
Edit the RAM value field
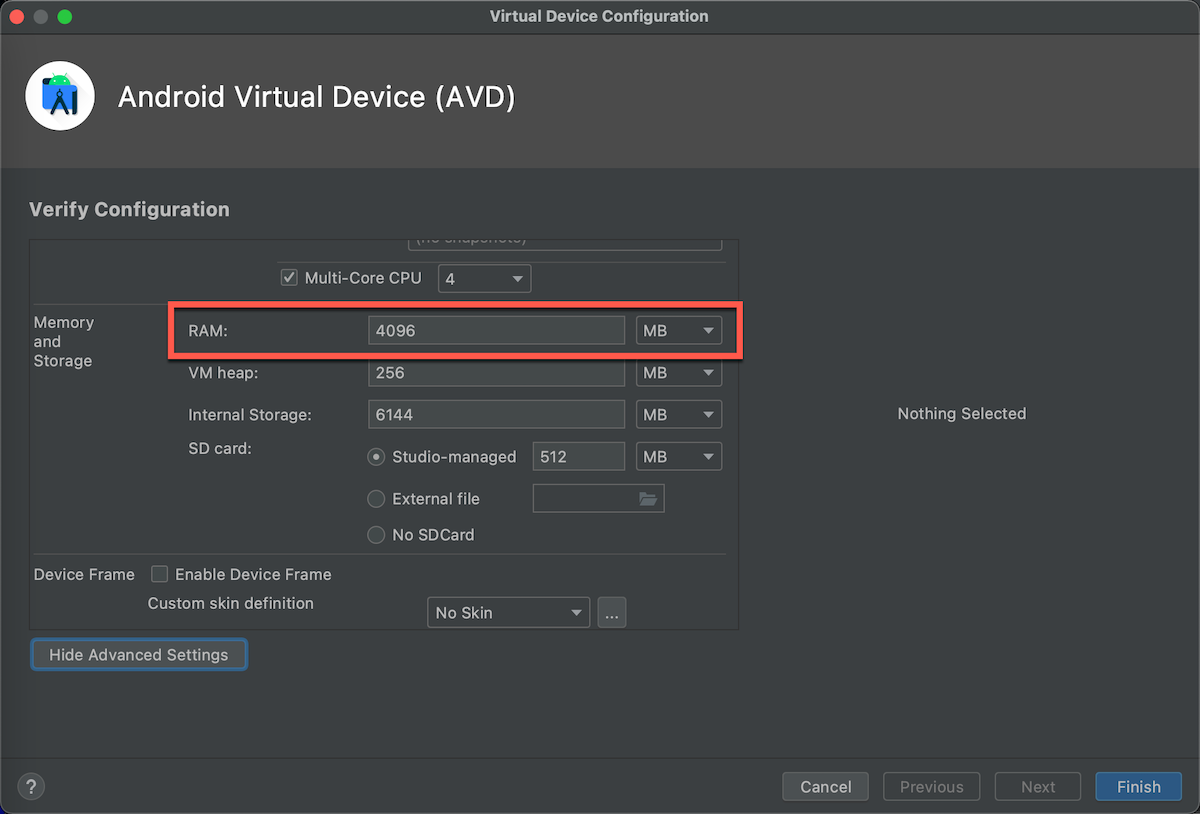[x=496, y=330]
